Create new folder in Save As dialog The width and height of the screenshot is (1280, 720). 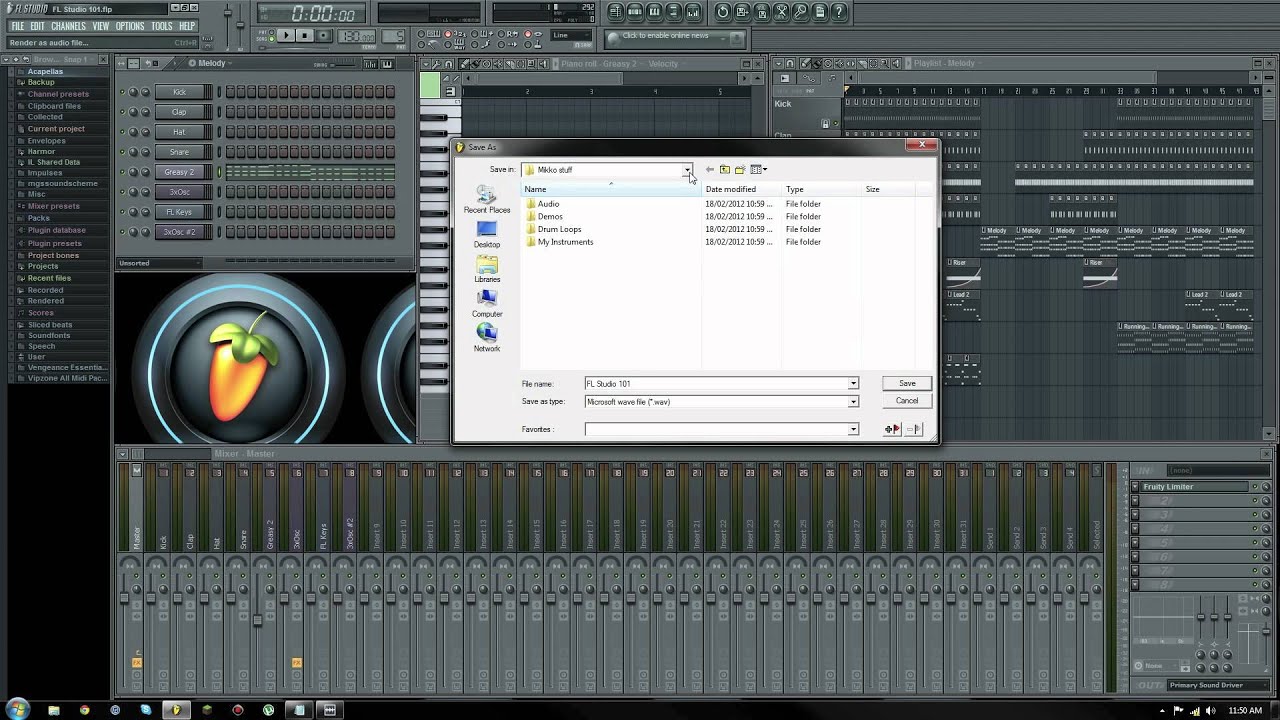coord(740,170)
